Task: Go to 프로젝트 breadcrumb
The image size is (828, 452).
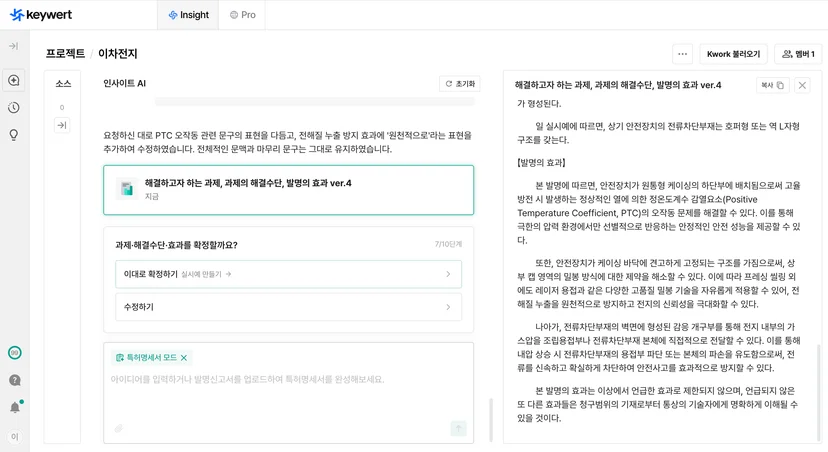Action: point(65,53)
